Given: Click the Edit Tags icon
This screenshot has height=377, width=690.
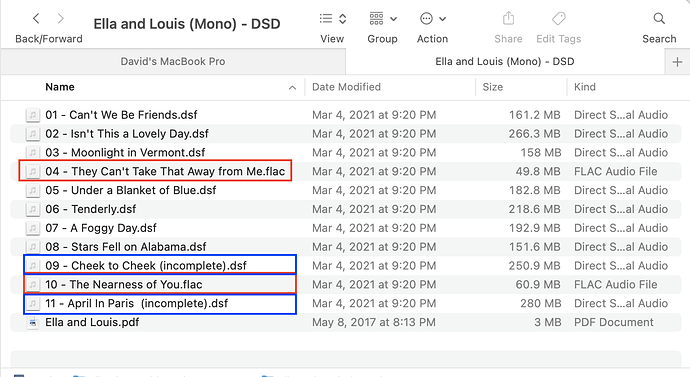Looking at the screenshot, I should [558, 18].
